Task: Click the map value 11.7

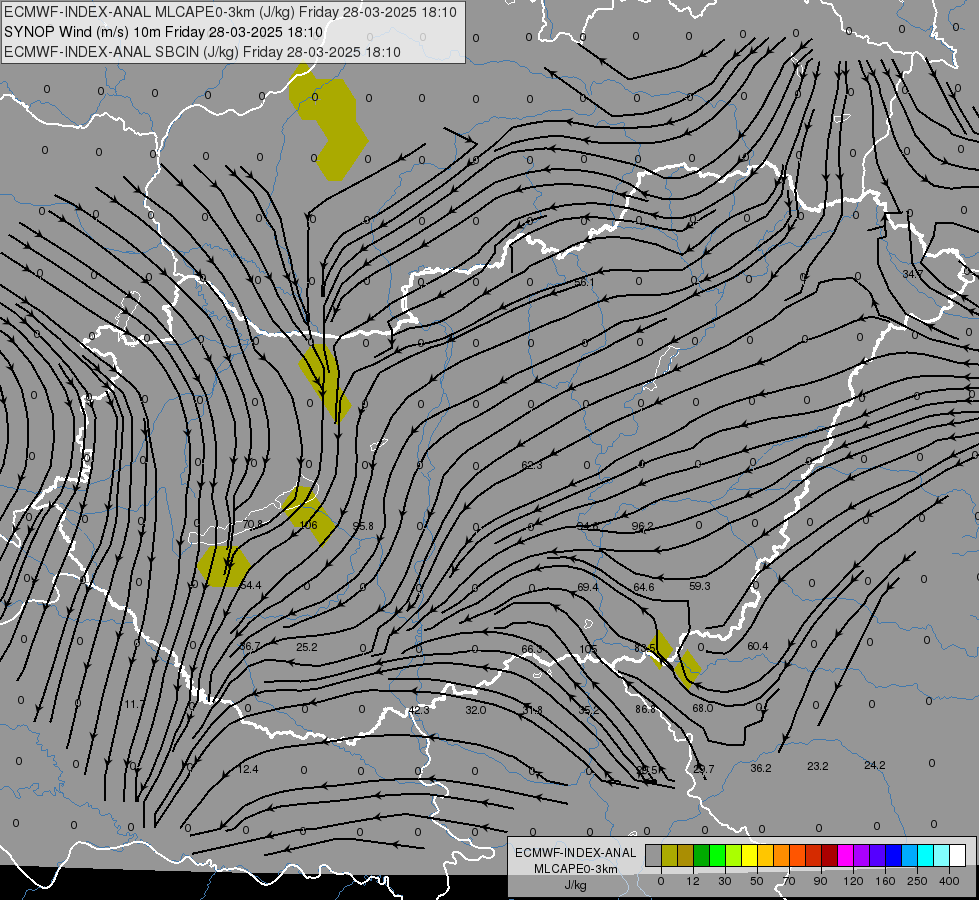Action: (x=134, y=705)
